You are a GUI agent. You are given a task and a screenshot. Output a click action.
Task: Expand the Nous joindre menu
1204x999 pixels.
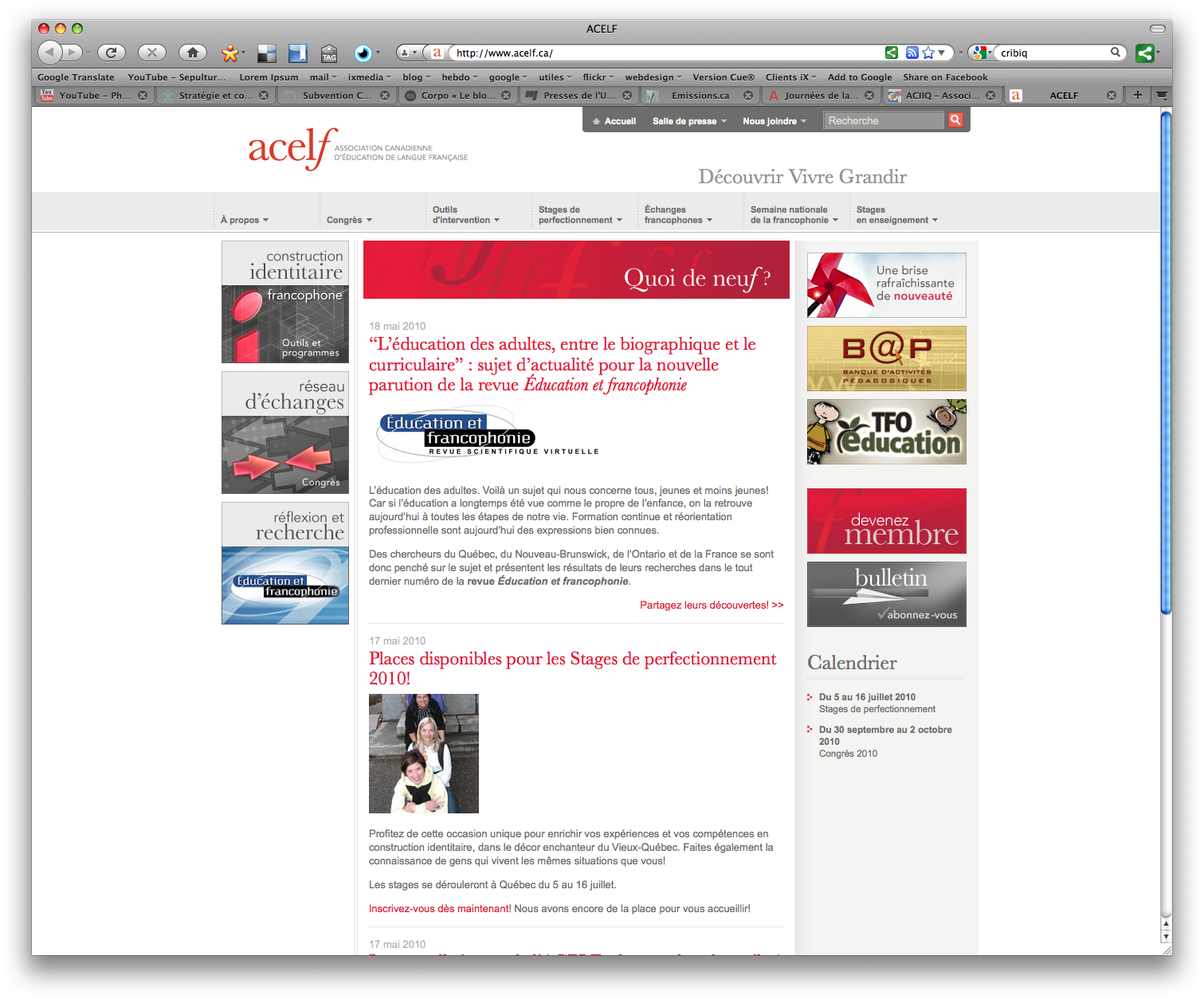click(774, 121)
